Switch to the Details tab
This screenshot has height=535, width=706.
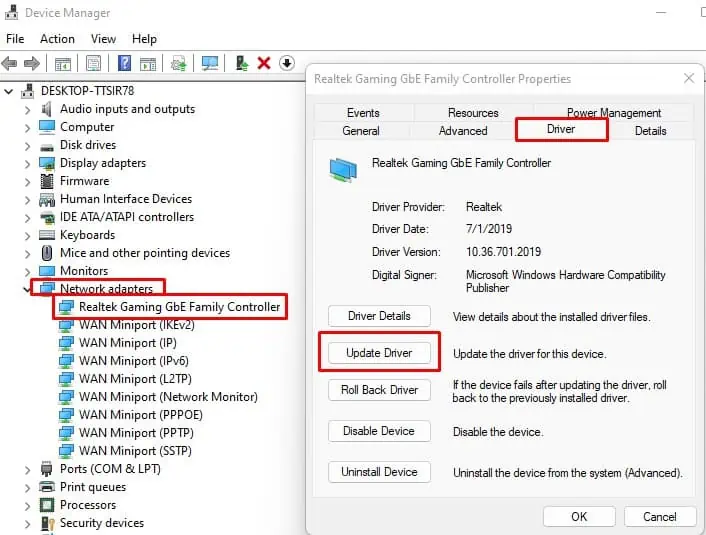(650, 131)
